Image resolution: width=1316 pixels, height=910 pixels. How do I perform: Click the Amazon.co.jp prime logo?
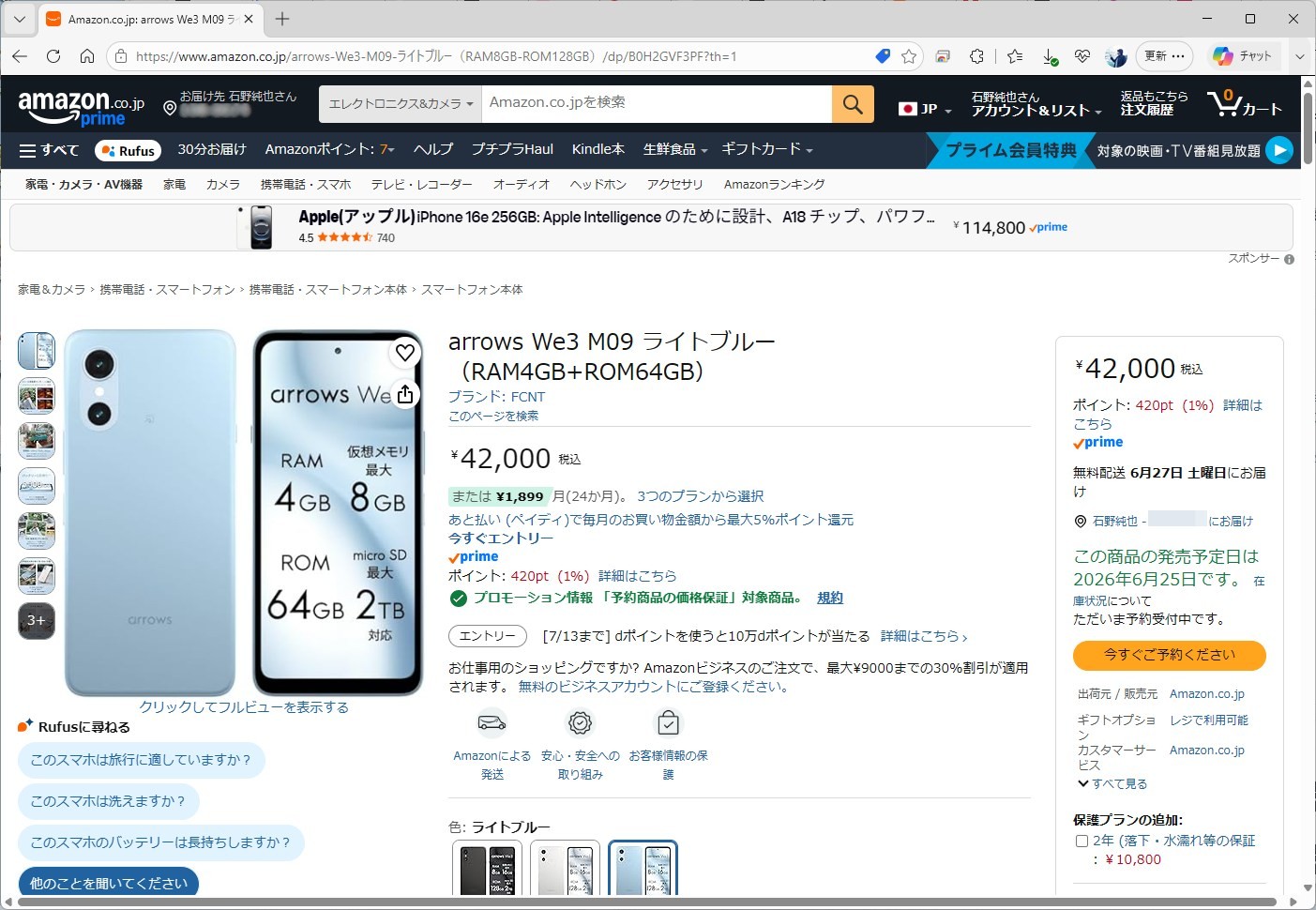tap(81, 107)
